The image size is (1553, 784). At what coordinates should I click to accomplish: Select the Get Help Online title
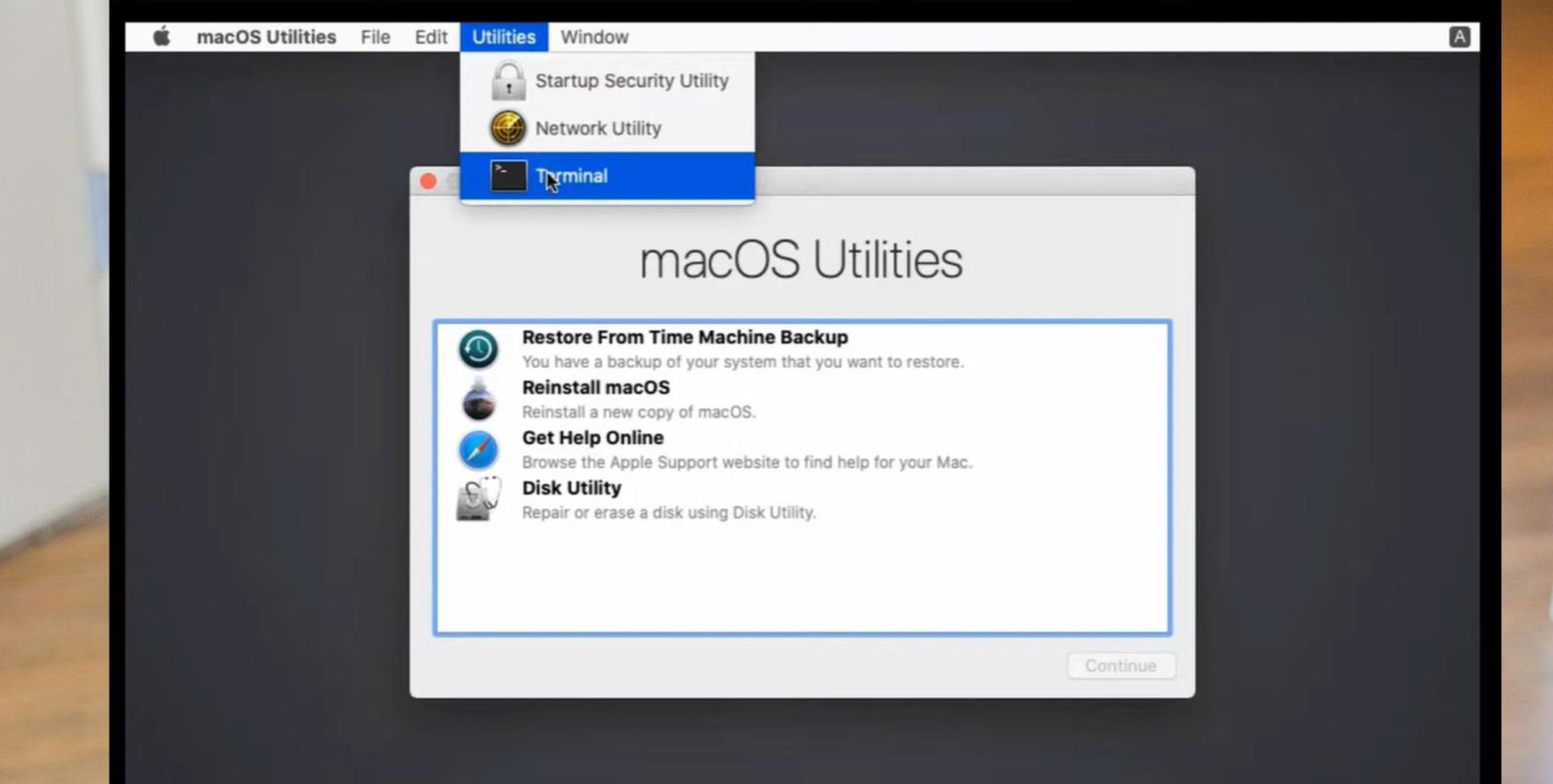pyautogui.click(x=593, y=438)
